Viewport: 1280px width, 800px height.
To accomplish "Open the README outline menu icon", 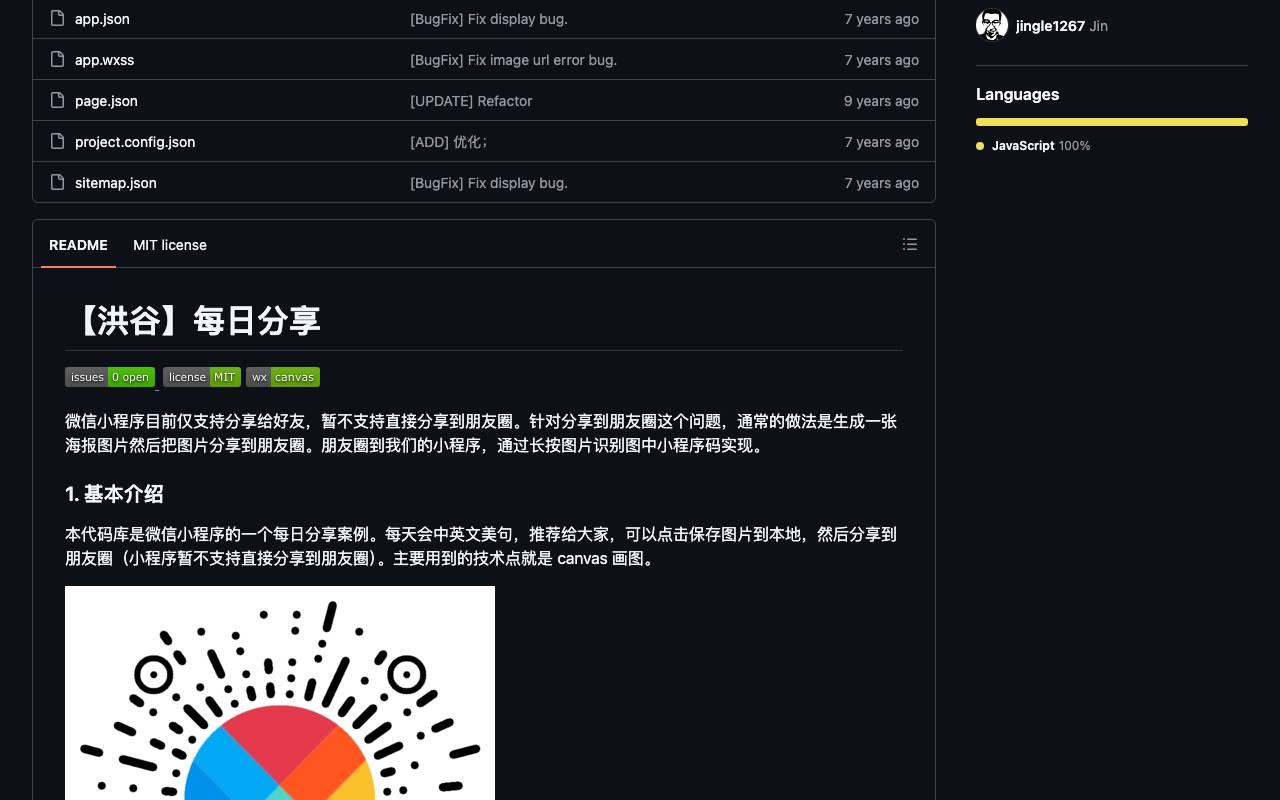I will coord(909,244).
